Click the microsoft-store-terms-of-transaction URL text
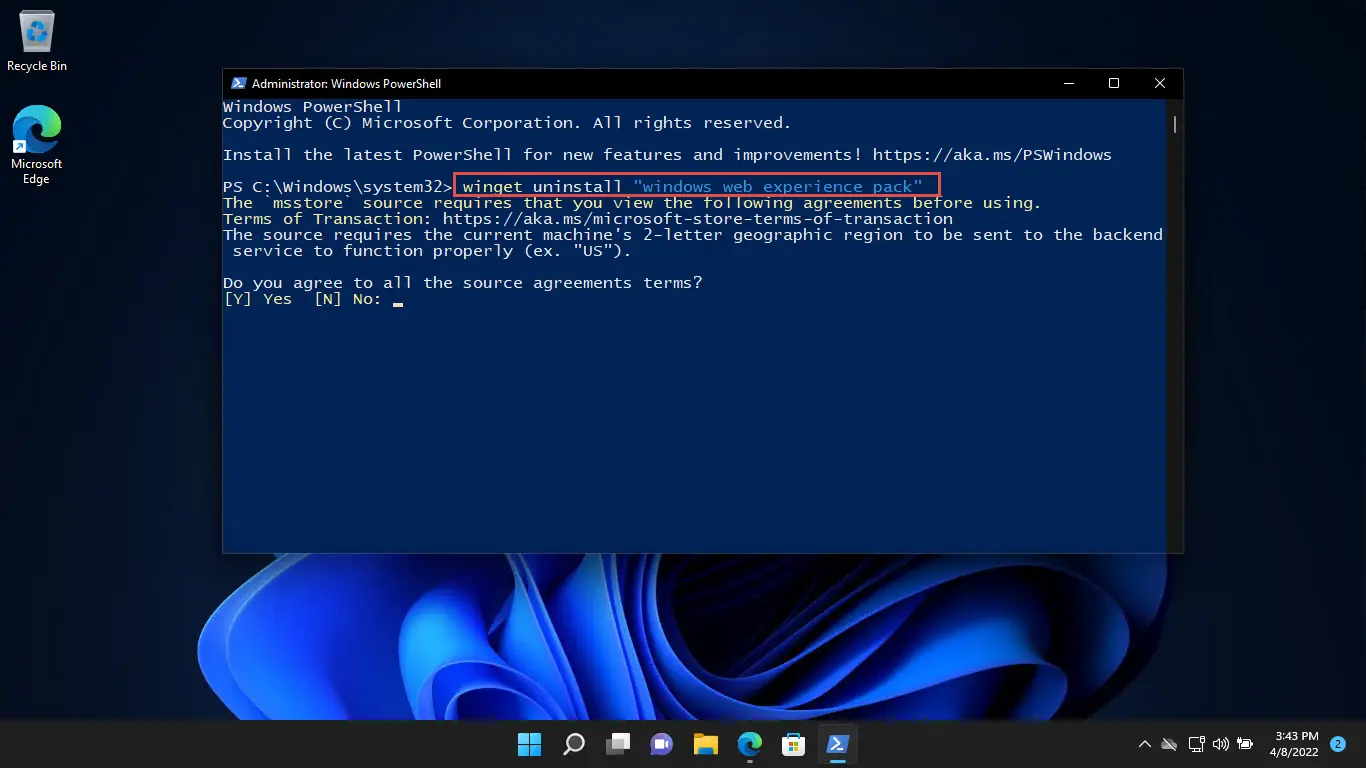 tap(698, 219)
